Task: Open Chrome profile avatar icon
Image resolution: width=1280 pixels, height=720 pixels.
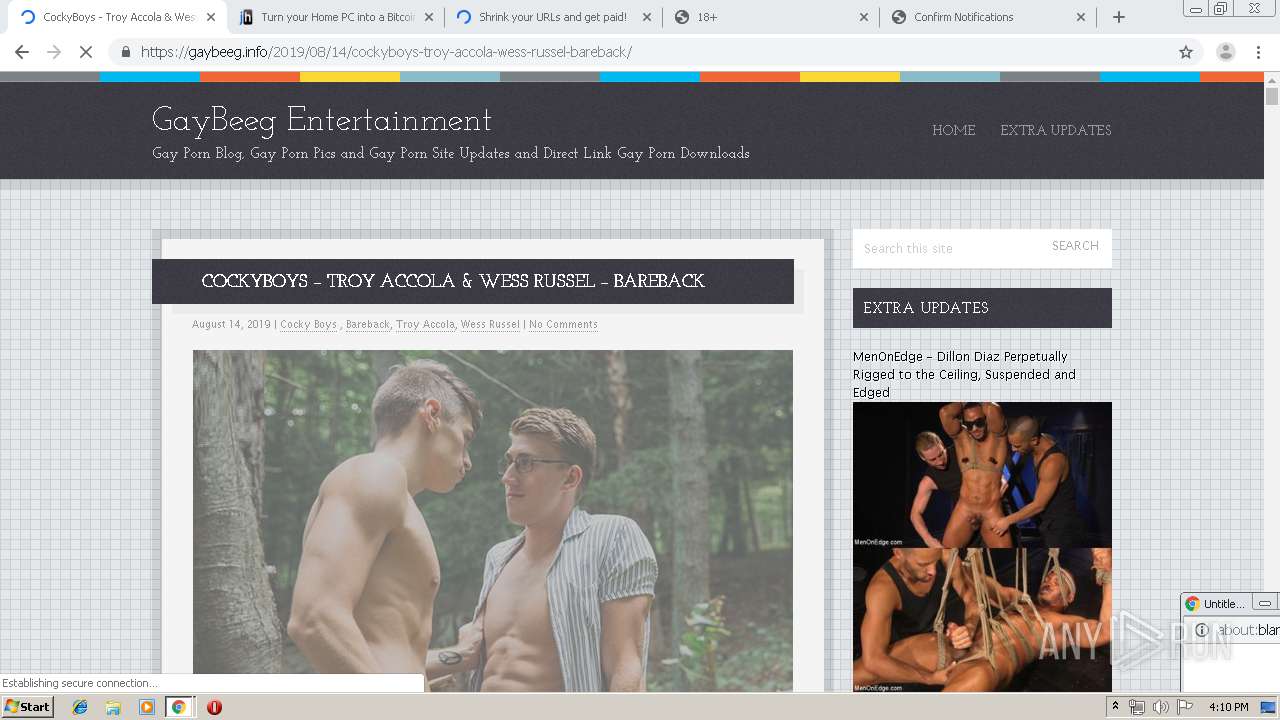Action: click(1225, 52)
